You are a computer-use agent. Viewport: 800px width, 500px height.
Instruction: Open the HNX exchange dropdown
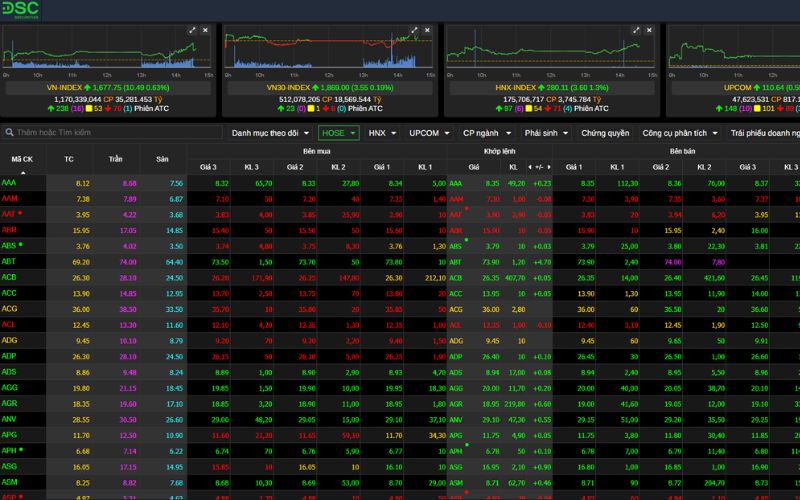tap(382, 133)
